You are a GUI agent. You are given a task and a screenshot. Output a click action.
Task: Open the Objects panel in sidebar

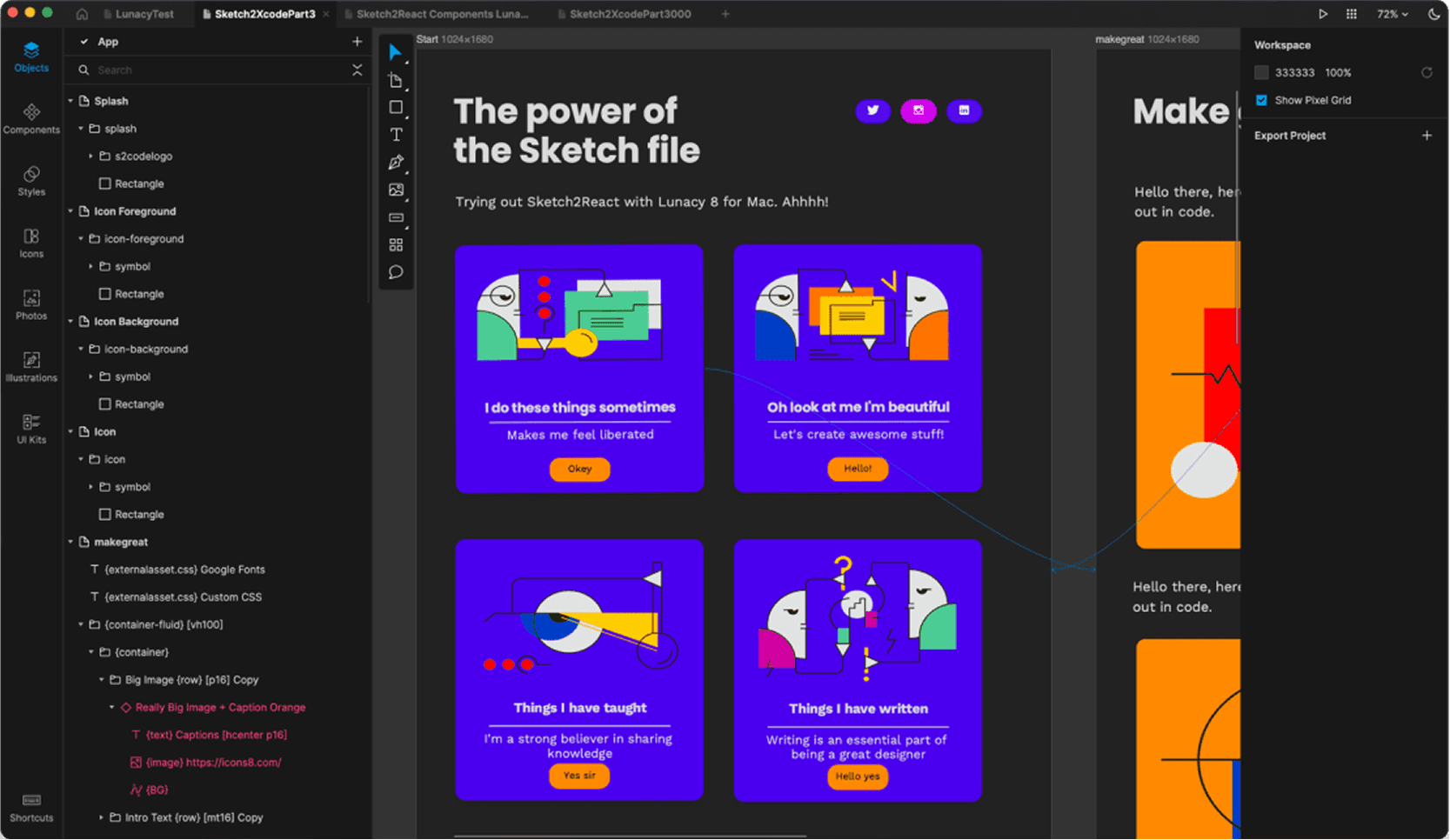(31, 57)
